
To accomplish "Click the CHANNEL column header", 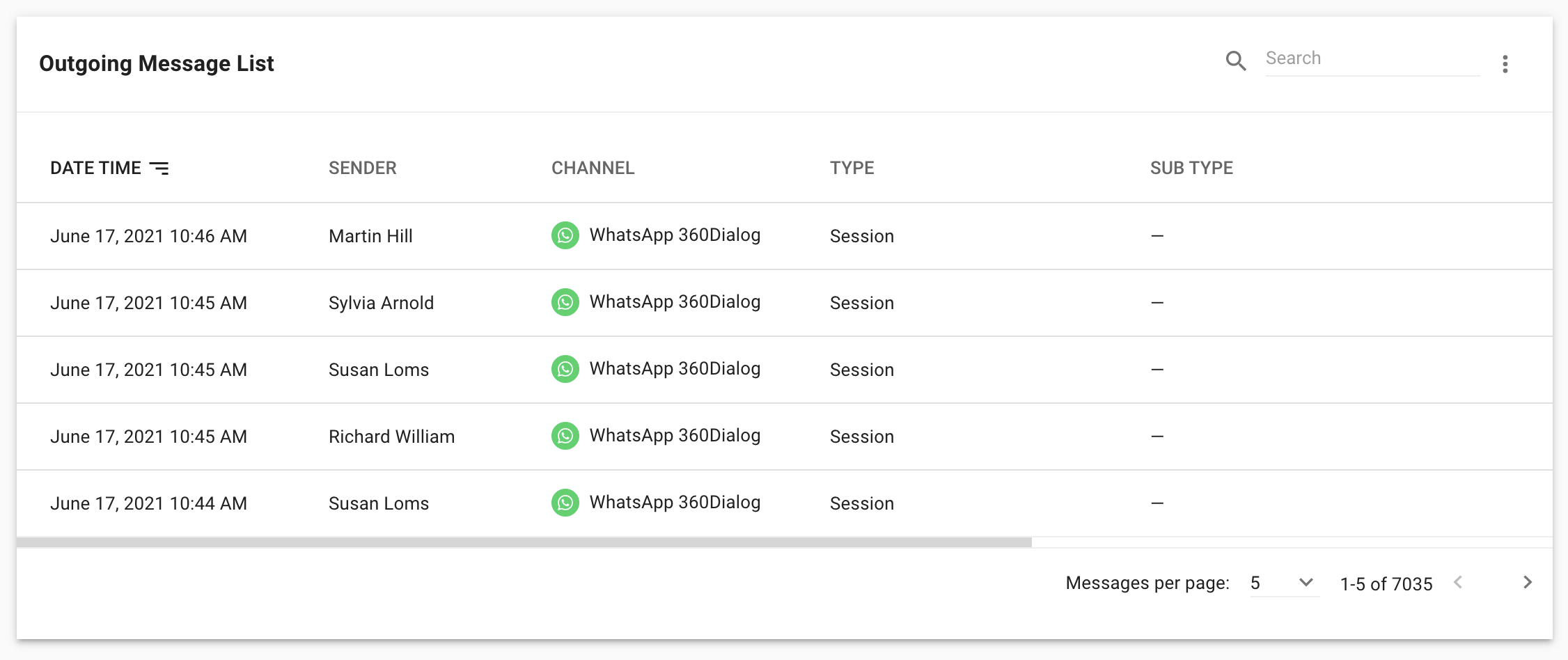I will point(593,168).
